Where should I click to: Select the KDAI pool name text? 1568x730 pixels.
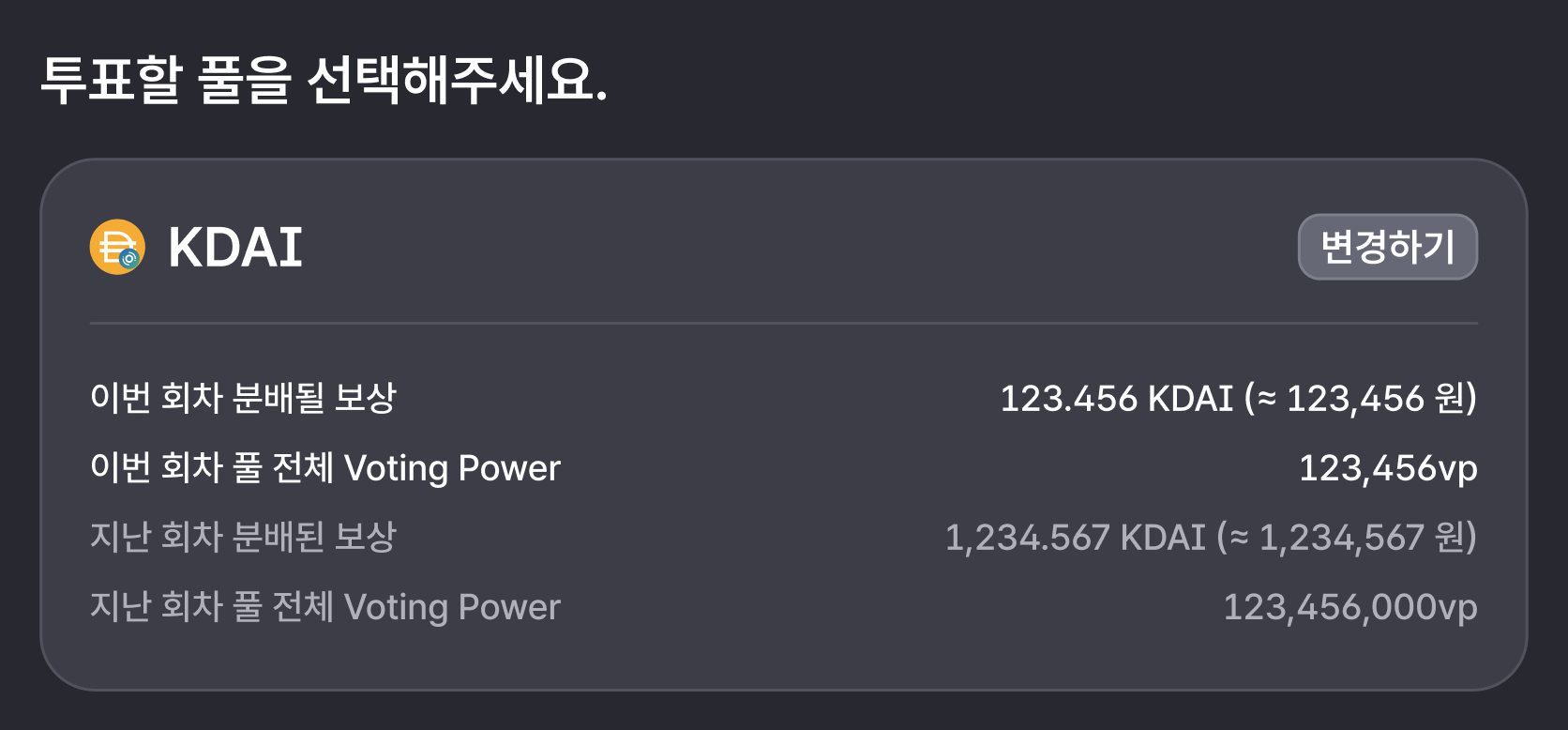pyautogui.click(x=235, y=248)
